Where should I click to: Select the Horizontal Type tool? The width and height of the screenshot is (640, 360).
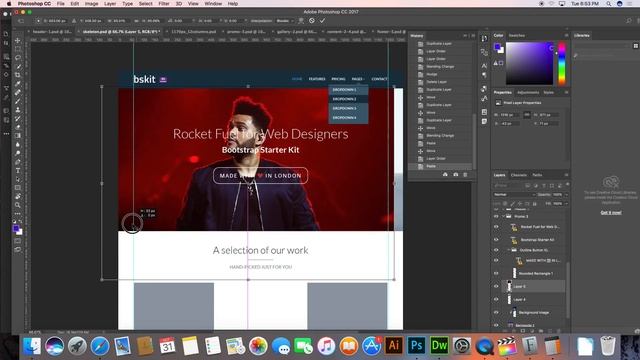18,171
